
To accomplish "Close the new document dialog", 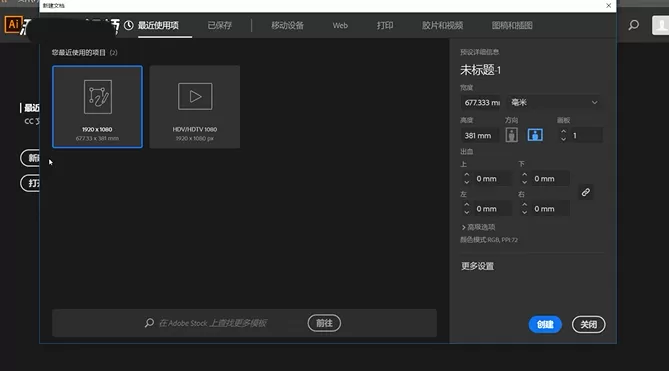I will coord(608,6).
